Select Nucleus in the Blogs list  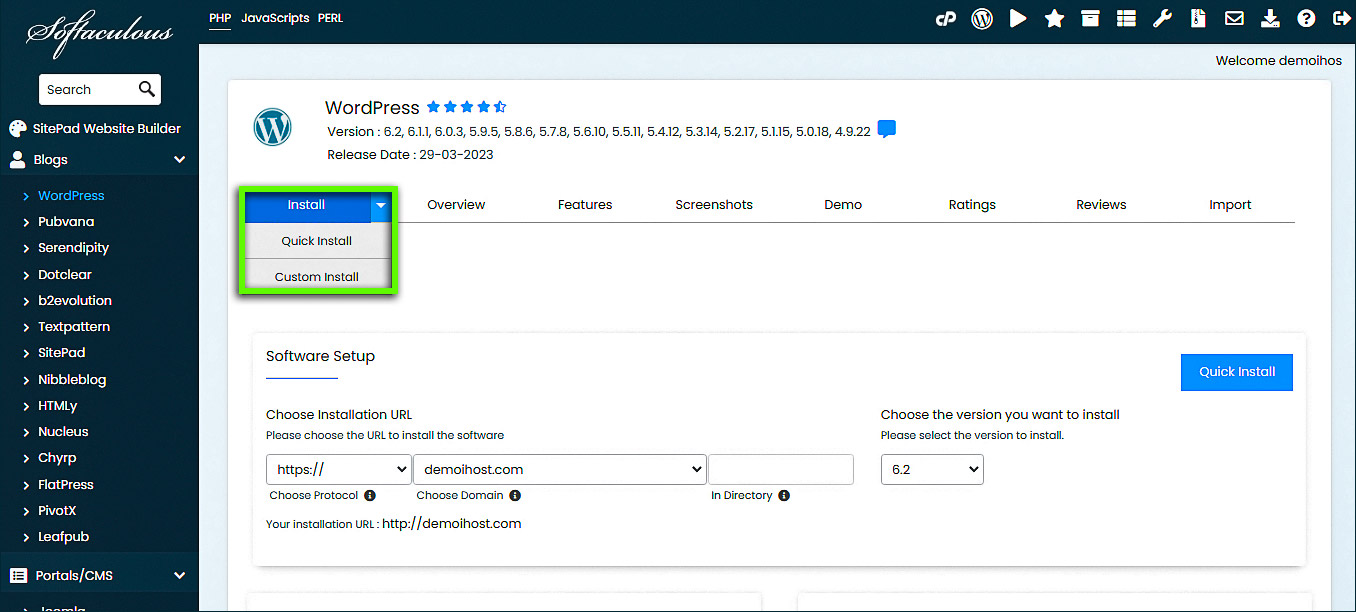[63, 432]
